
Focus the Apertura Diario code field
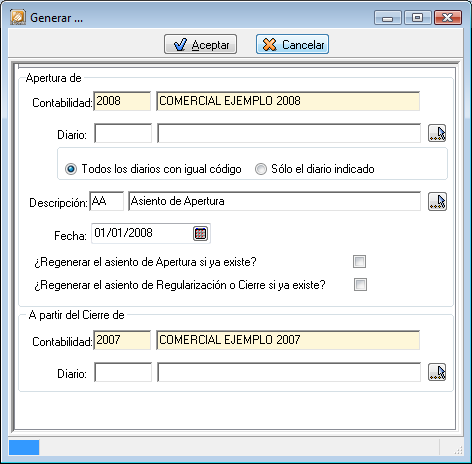tap(123, 133)
